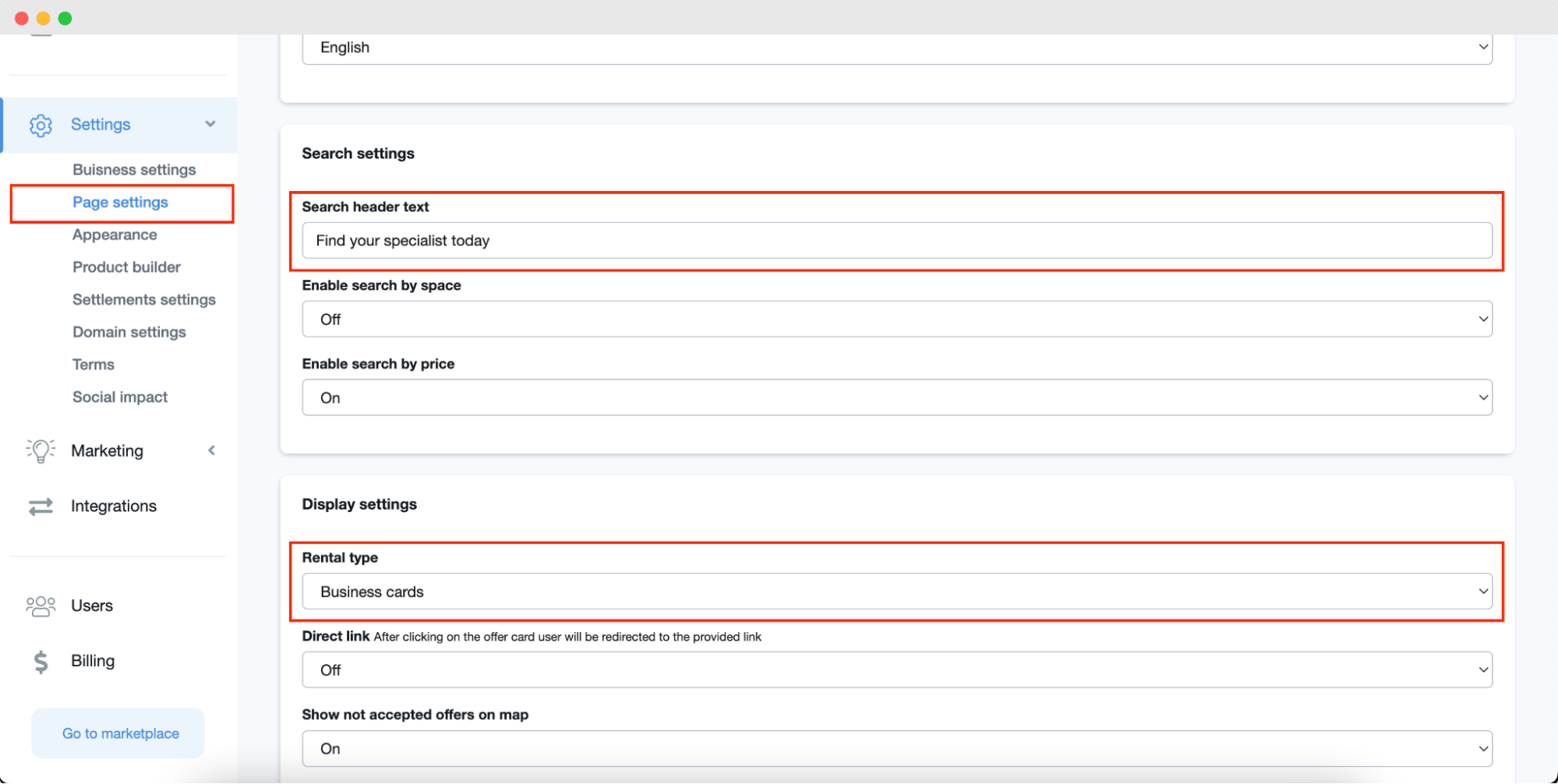1558x784 pixels.
Task: Click the Marketing lightbulb icon
Action: (x=41, y=450)
